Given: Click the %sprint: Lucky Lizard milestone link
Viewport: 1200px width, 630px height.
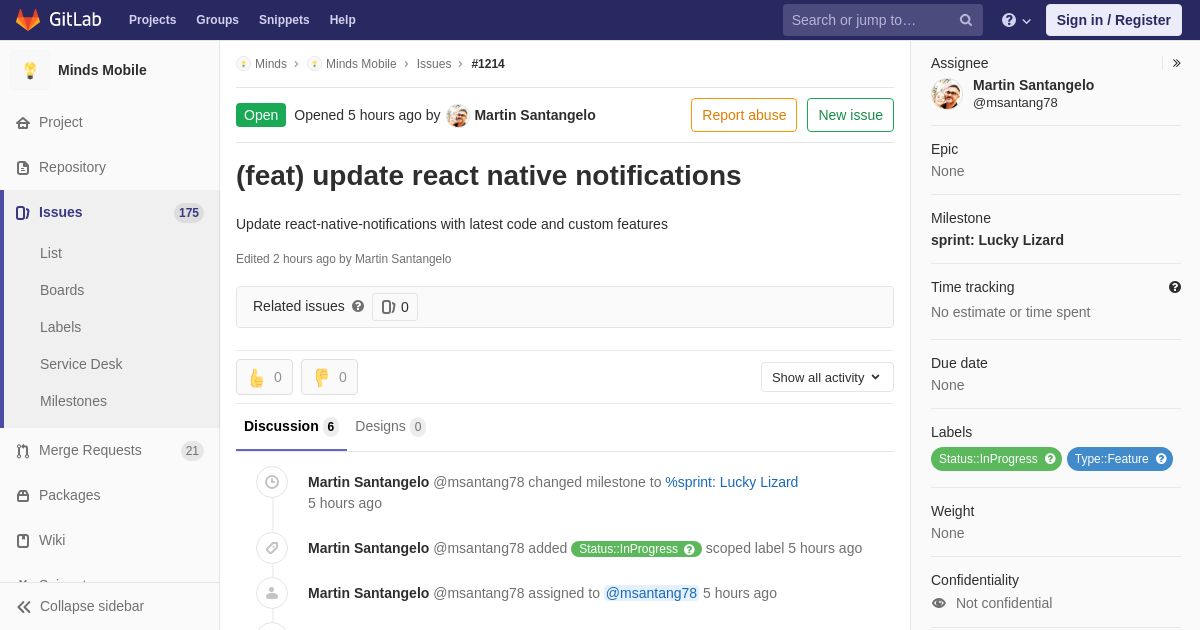Looking at the screenshot, I should [732, 482].
